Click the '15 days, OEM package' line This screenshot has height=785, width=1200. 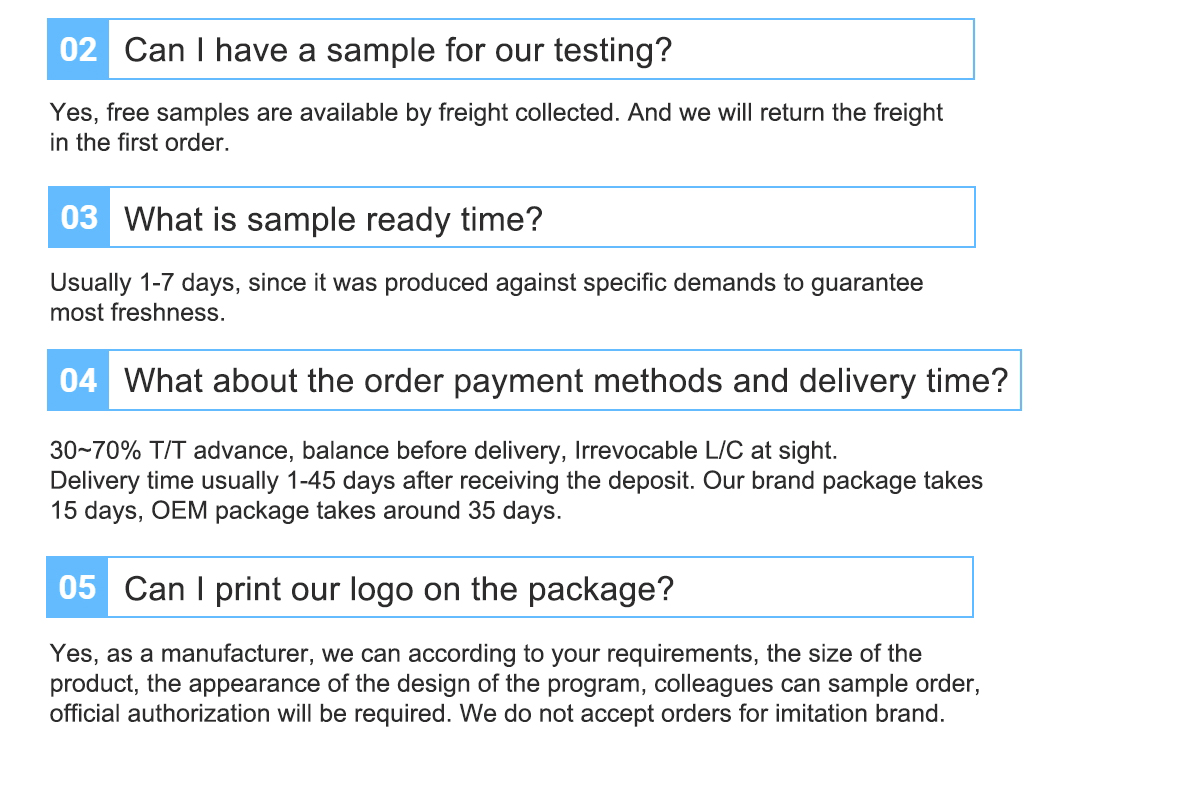pos(306,511)
